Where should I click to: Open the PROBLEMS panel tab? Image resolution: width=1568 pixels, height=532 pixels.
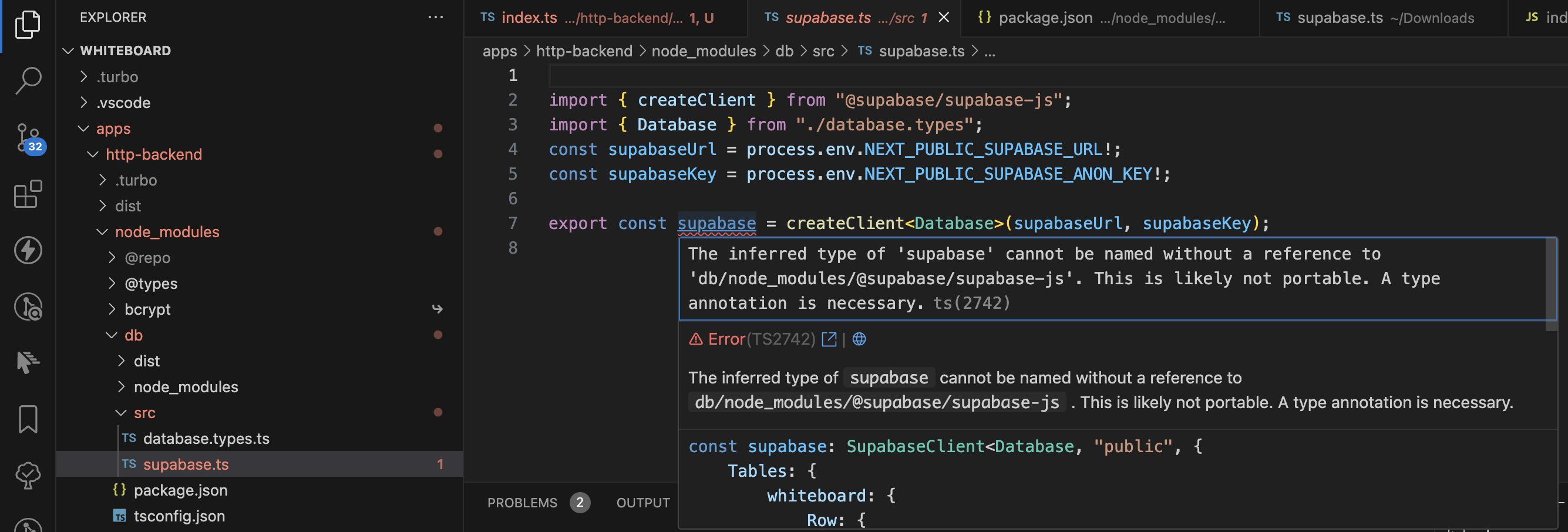521,503
